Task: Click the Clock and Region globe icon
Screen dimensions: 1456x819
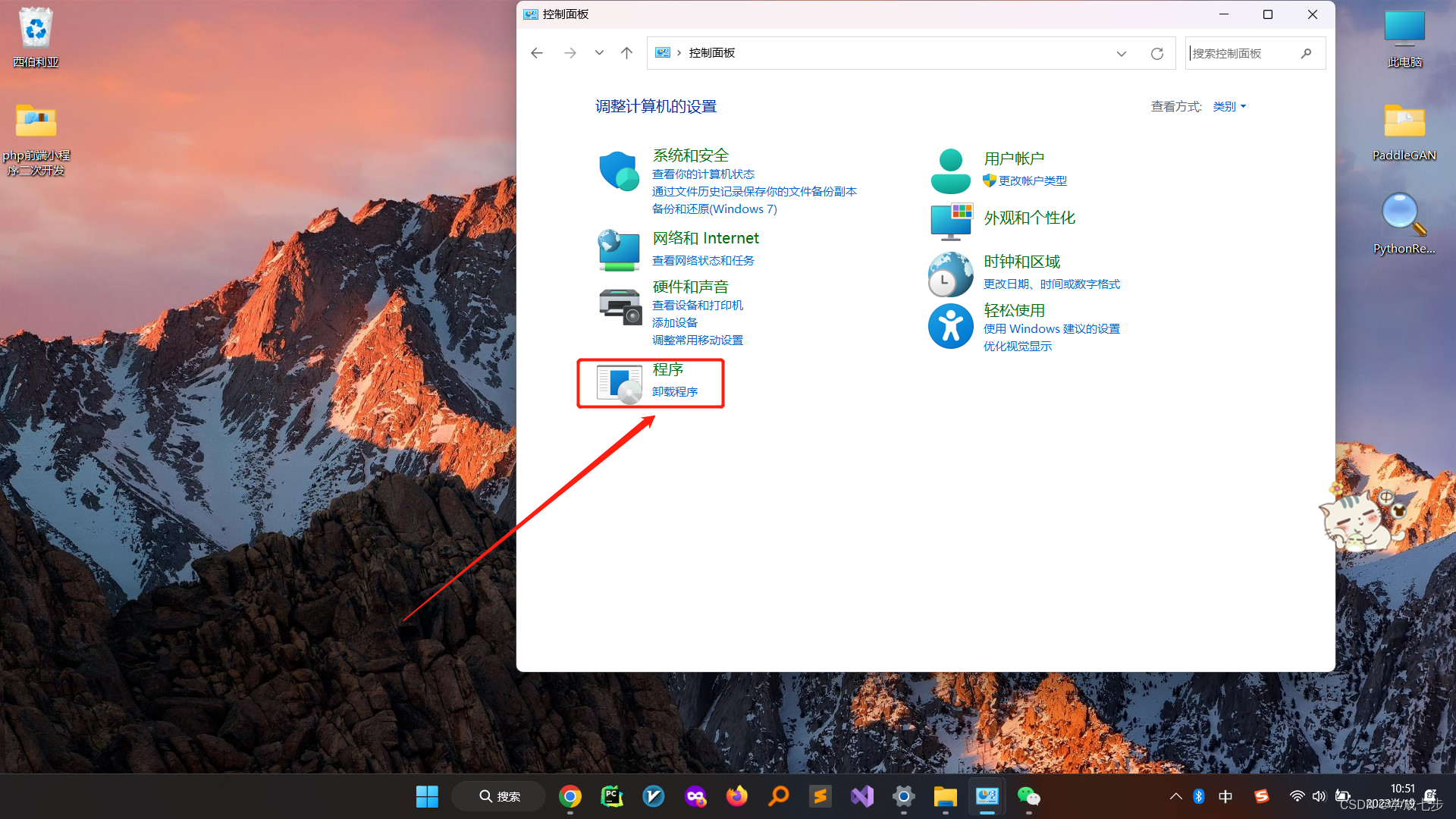Action: (950, 275)
